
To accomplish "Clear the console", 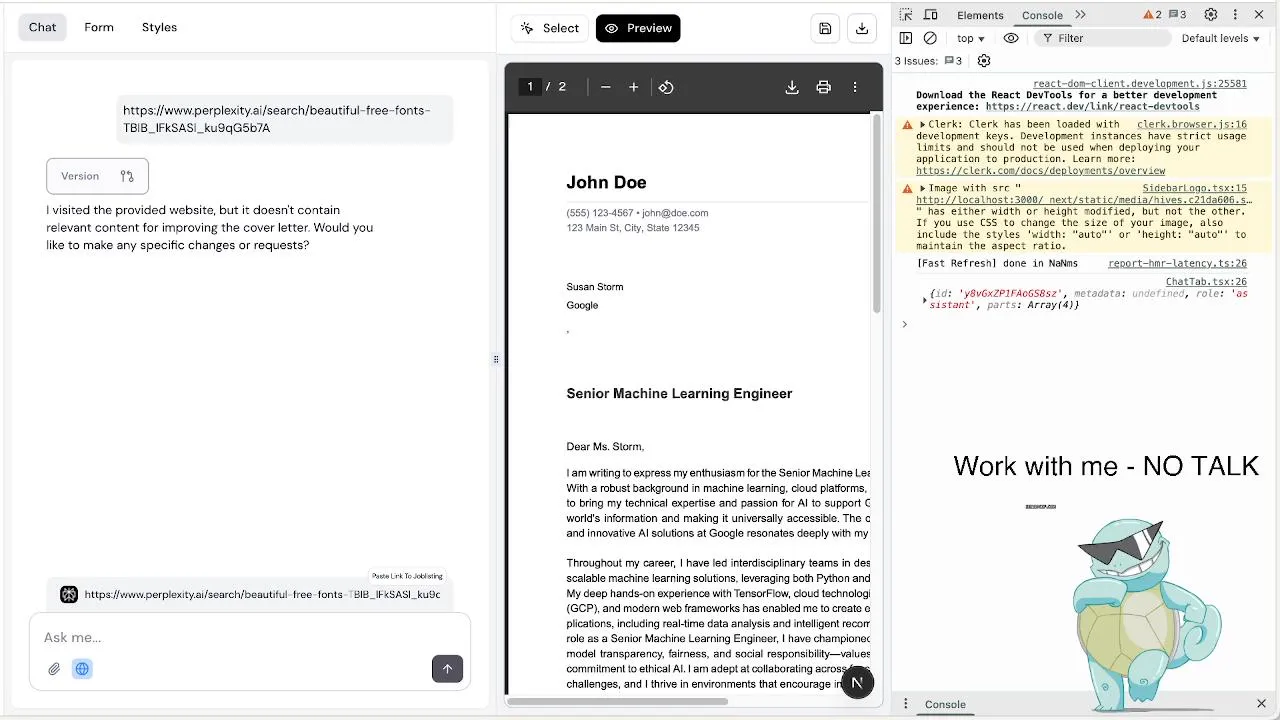I will (930, 38).
